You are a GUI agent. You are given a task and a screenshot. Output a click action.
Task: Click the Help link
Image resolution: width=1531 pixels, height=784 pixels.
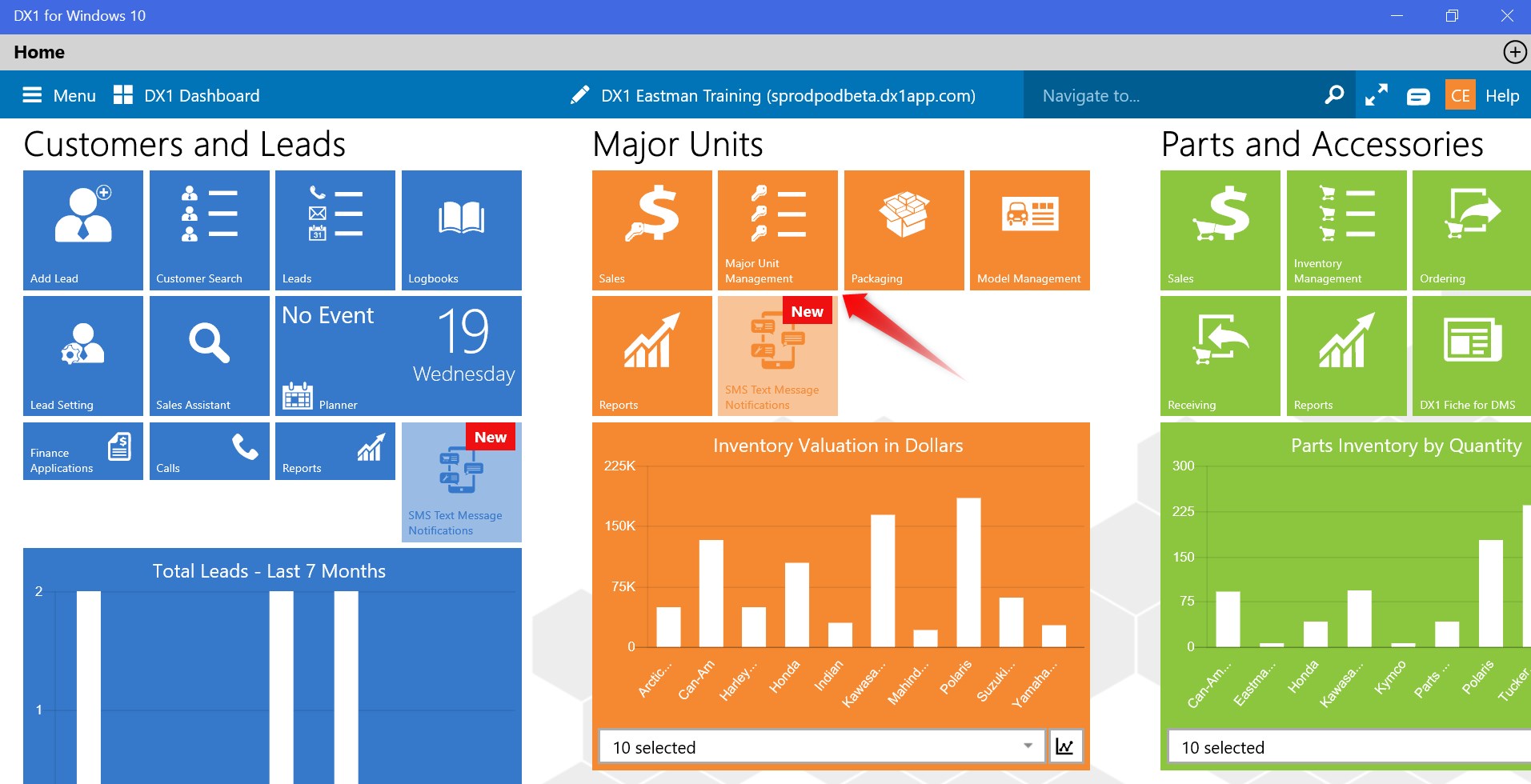tap(1502, 95)
